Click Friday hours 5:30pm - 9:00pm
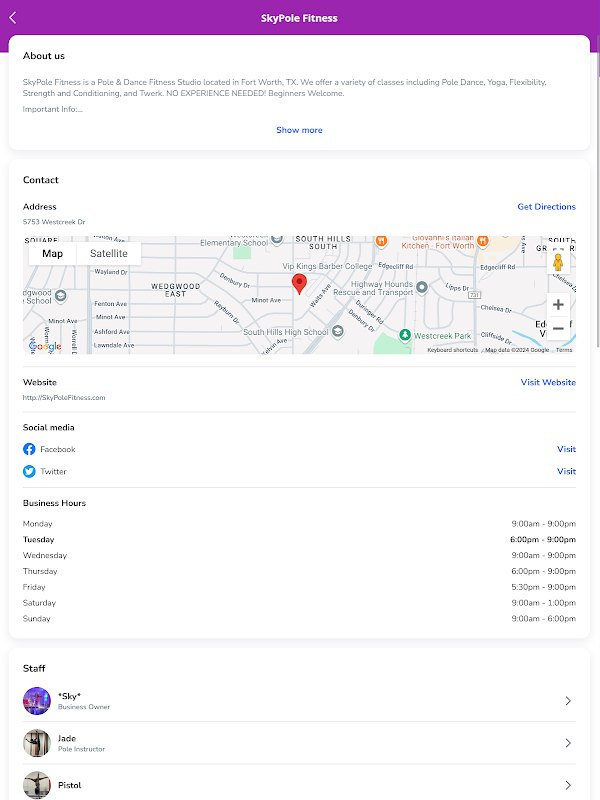The width and height of the screenshot is (600, 800). (543, 587)
